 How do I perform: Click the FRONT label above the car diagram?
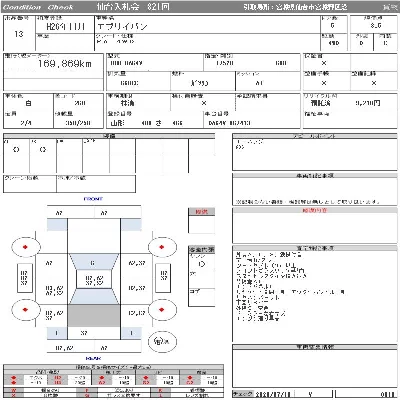click(93, 199)
